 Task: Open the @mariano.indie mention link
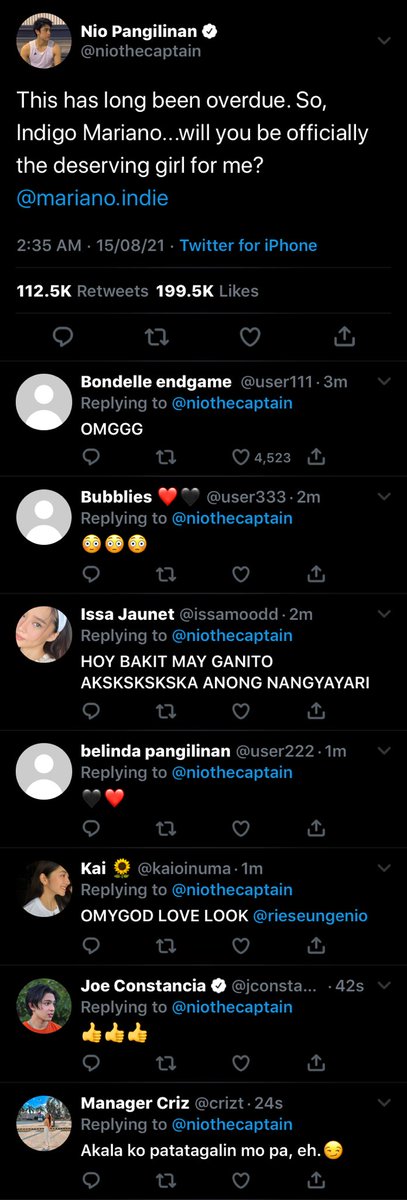point(92,198)
